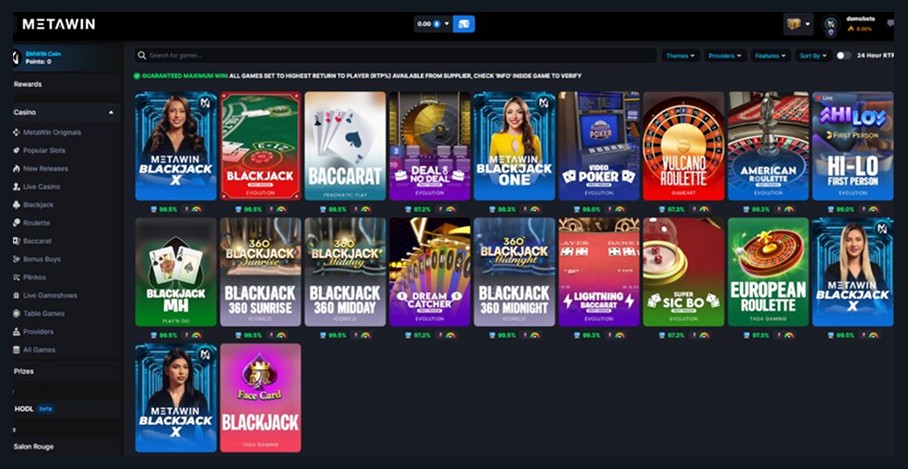Open the Salon Rouge link
Viewport: 908px width, 469px height.
click(34, 446)
